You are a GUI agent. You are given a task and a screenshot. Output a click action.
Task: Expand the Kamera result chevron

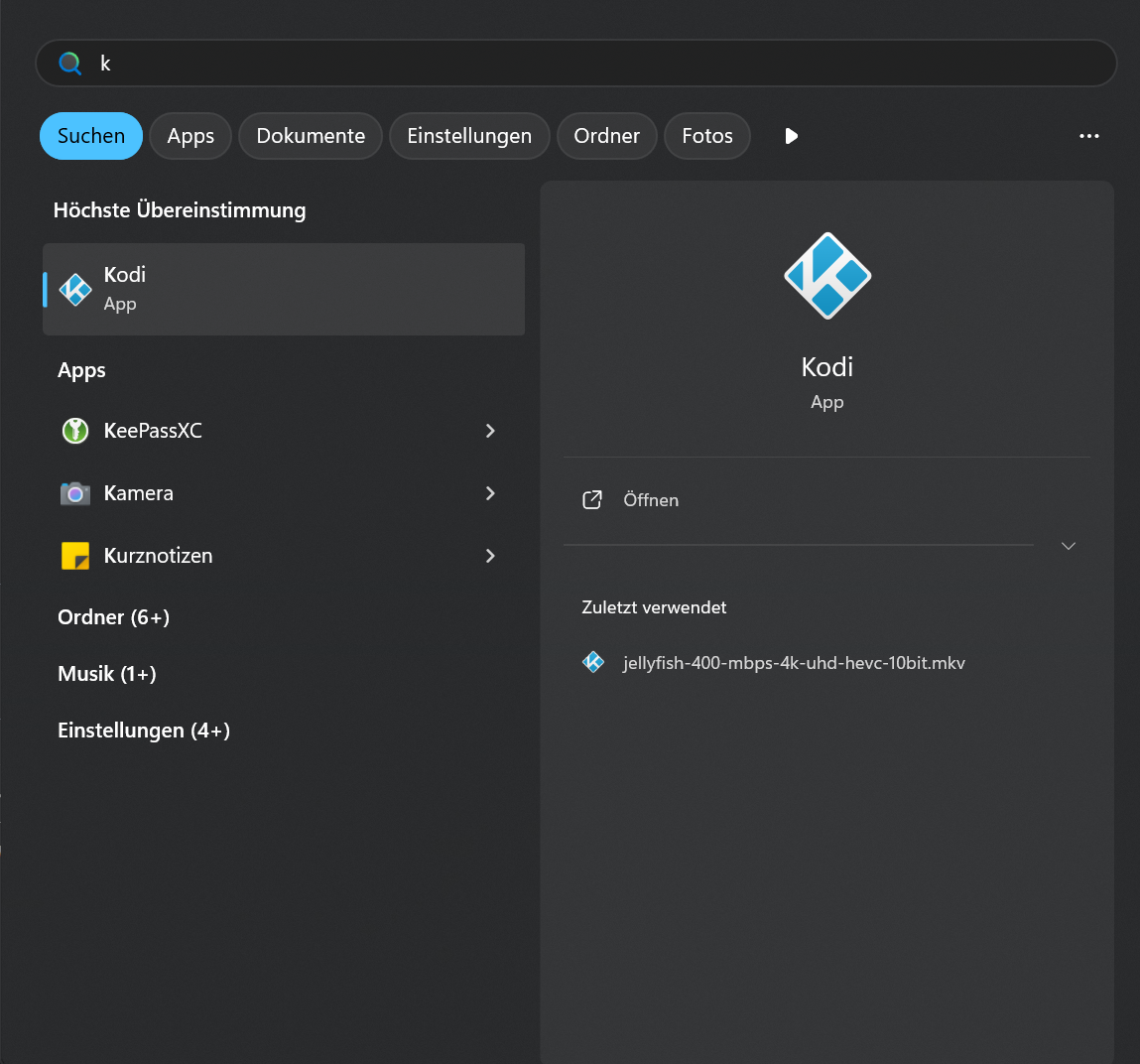490,493
